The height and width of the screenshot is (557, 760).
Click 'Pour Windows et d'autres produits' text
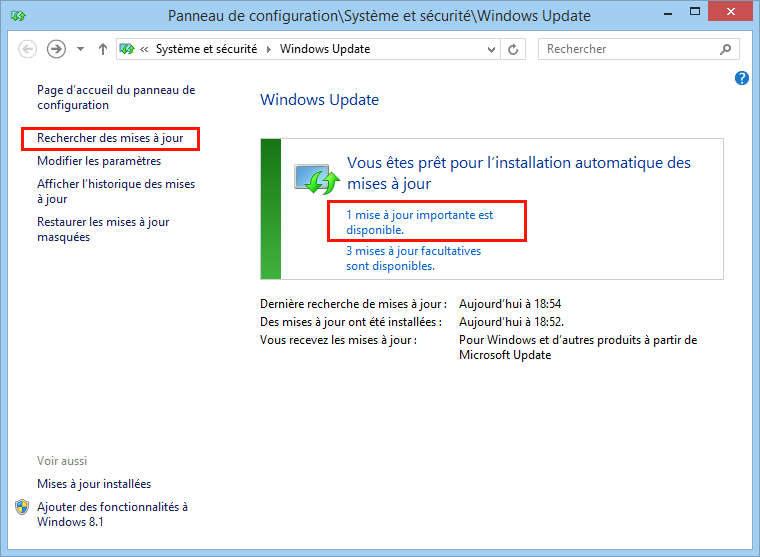pyautogui.click(x=578, y=348)
